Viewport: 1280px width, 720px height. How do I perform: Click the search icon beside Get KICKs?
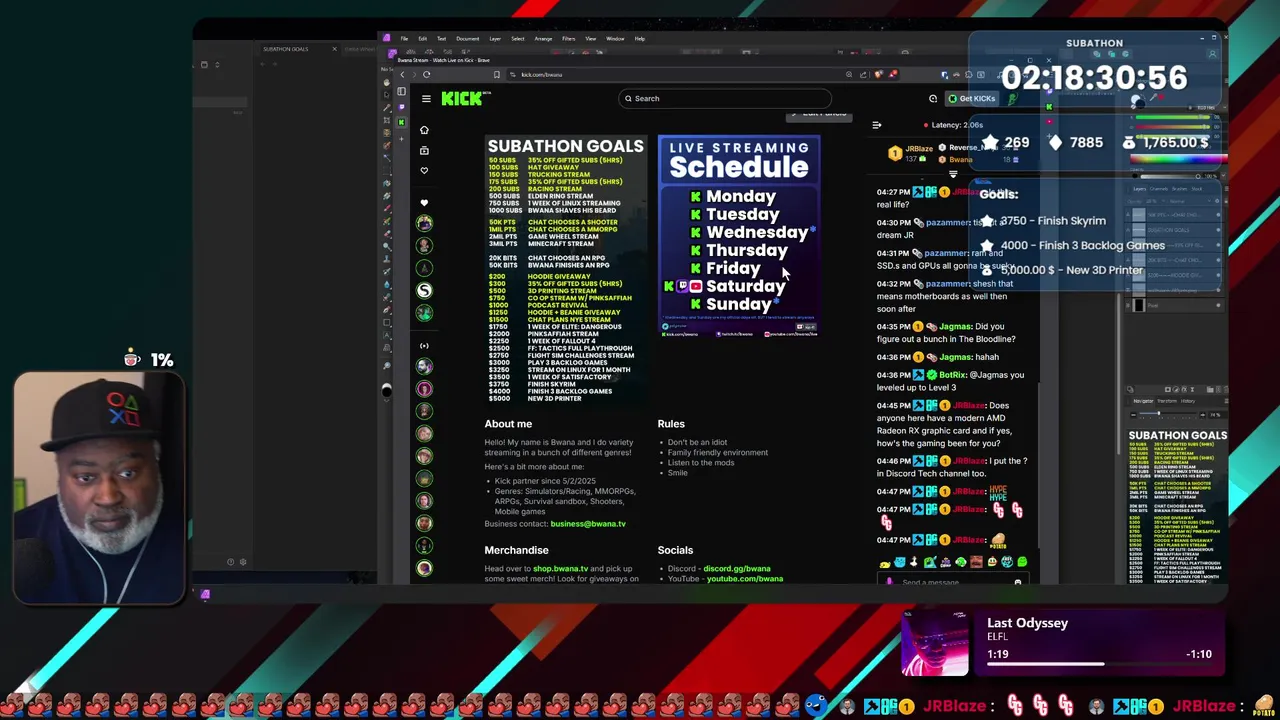tap(933, 98)
